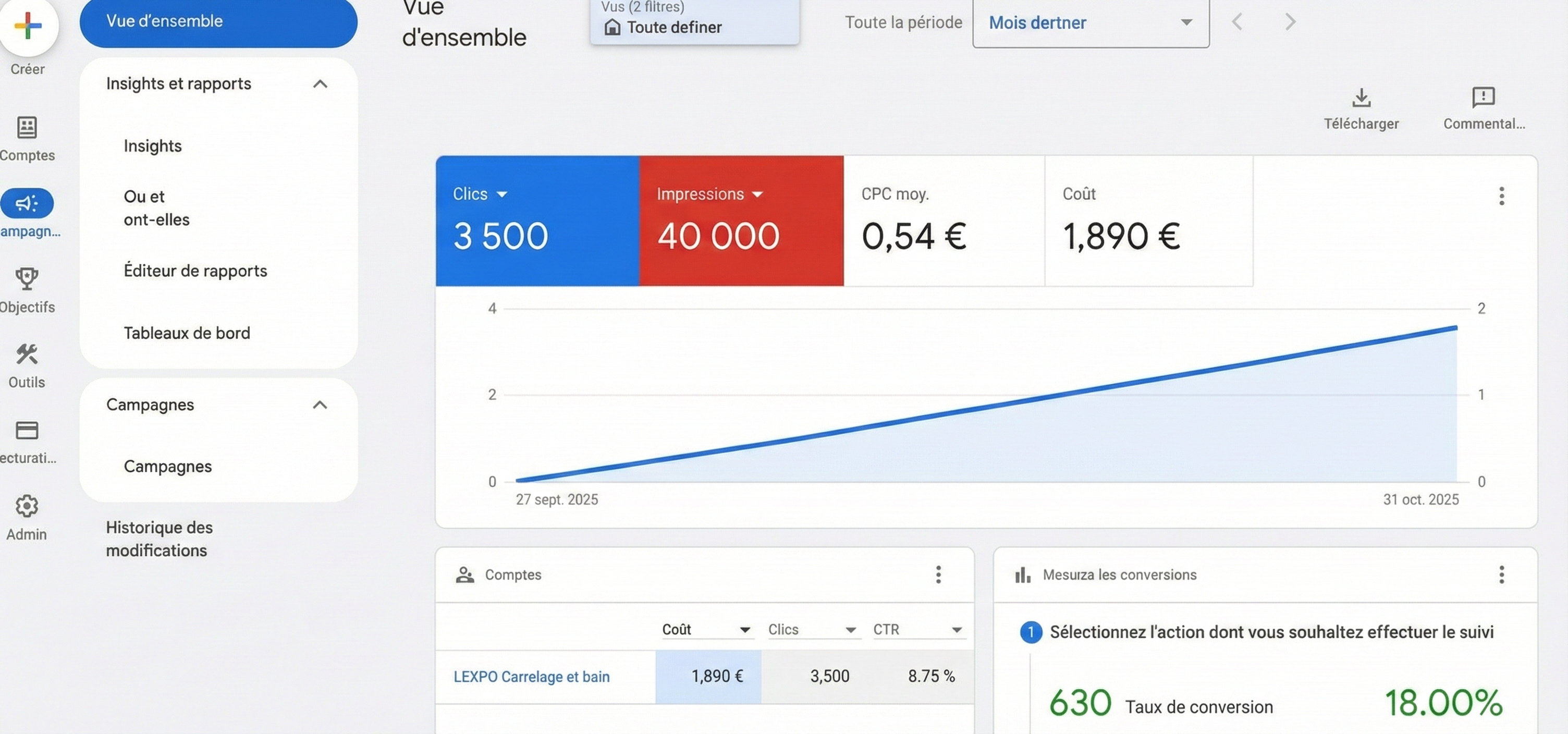Open Éditeur de rapports menu item
Screen dimensions: 1568x734
(x=195, y=271)
